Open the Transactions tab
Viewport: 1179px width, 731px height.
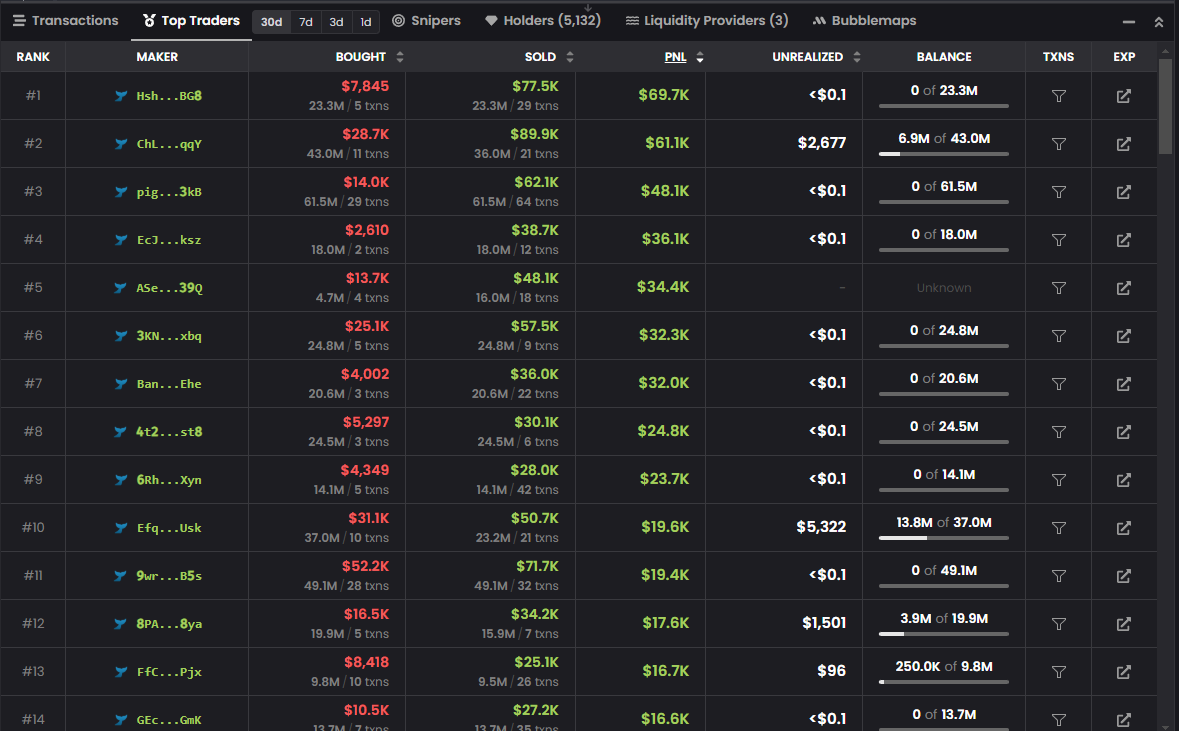66,21
